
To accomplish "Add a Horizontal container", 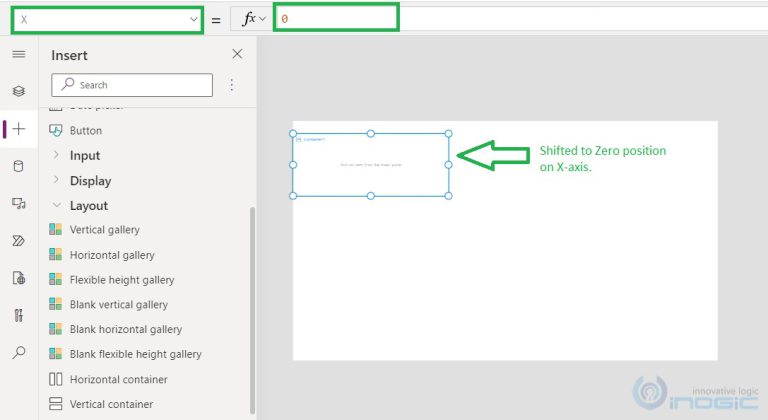I will [118, 380].
